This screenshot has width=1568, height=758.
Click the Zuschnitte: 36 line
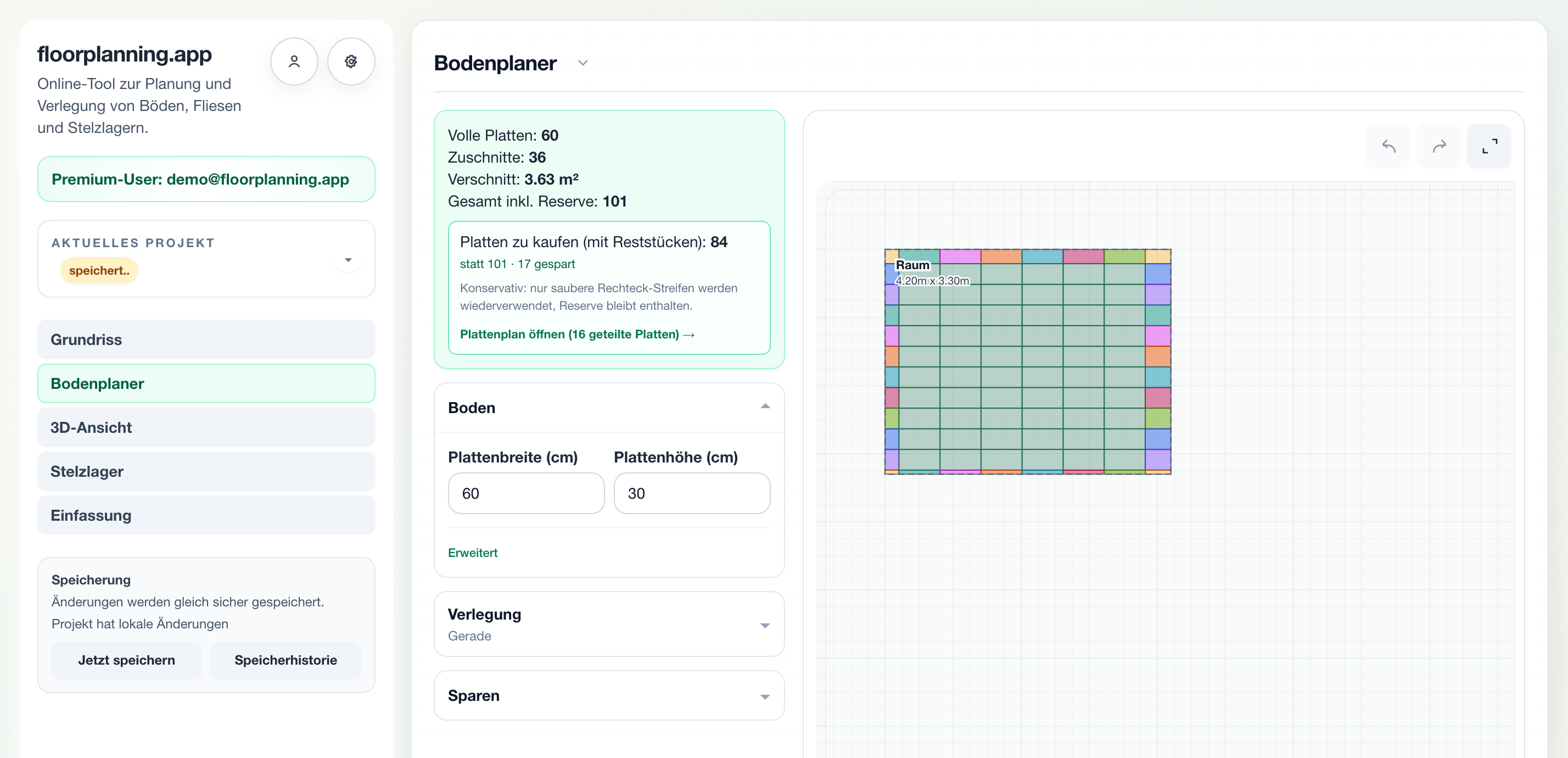(497, 157)
